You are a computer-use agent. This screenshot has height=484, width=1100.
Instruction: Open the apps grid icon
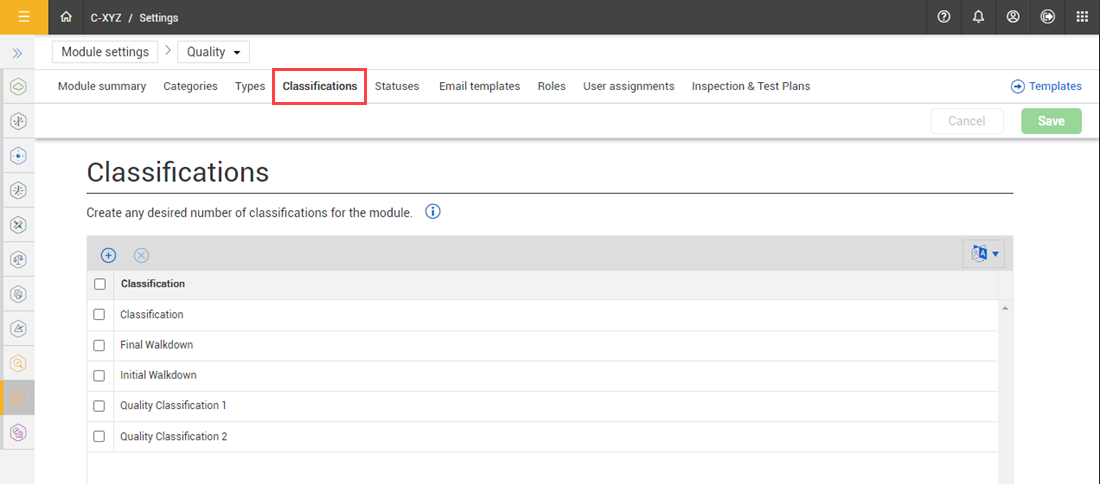[1082, 17]
